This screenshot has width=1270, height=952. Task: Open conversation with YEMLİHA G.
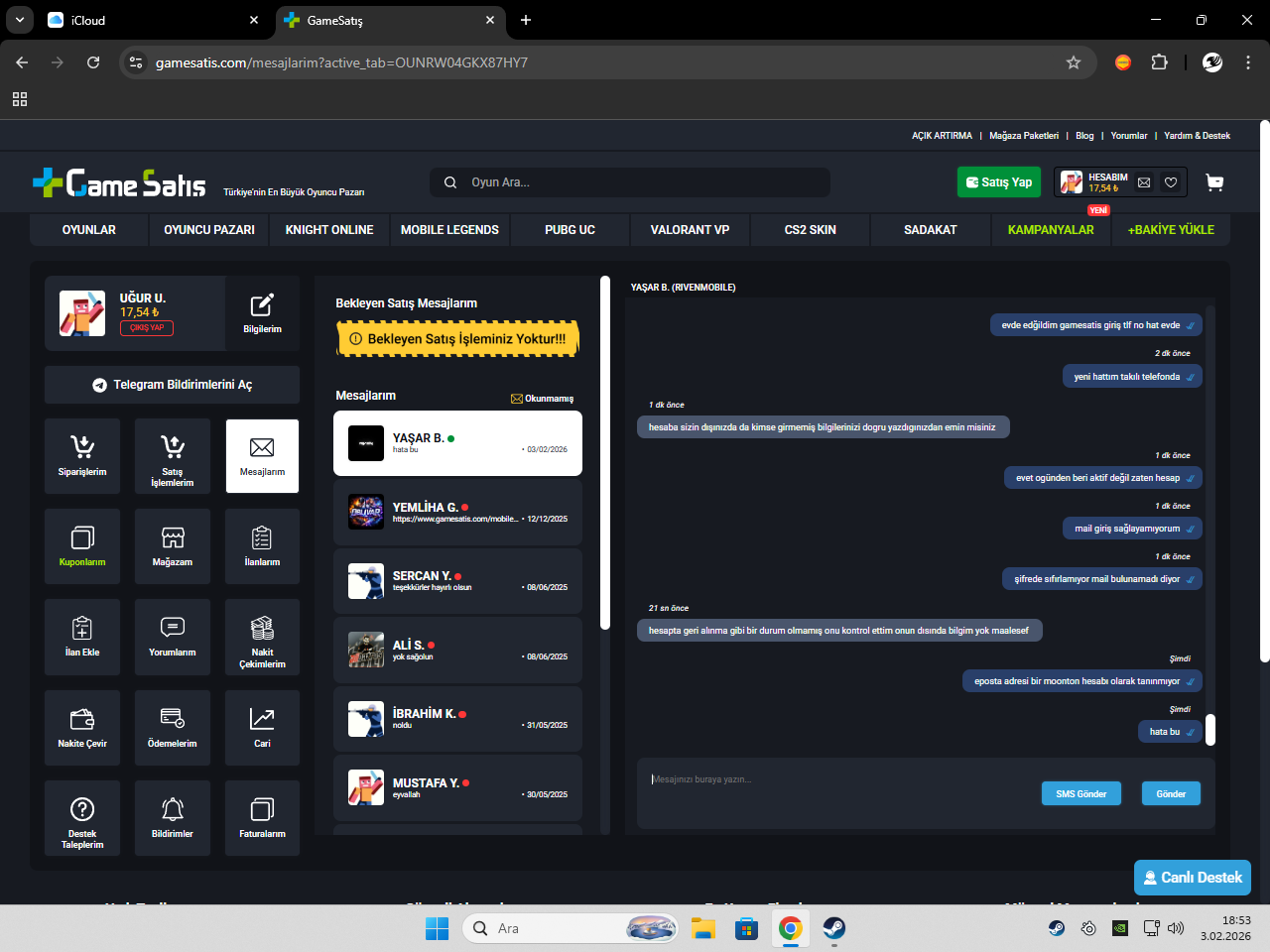click(457, 513)
